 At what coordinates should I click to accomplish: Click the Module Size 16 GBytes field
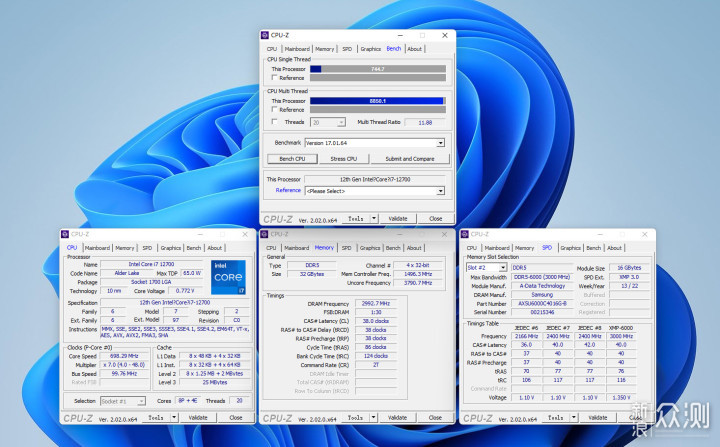pos(630,268)
